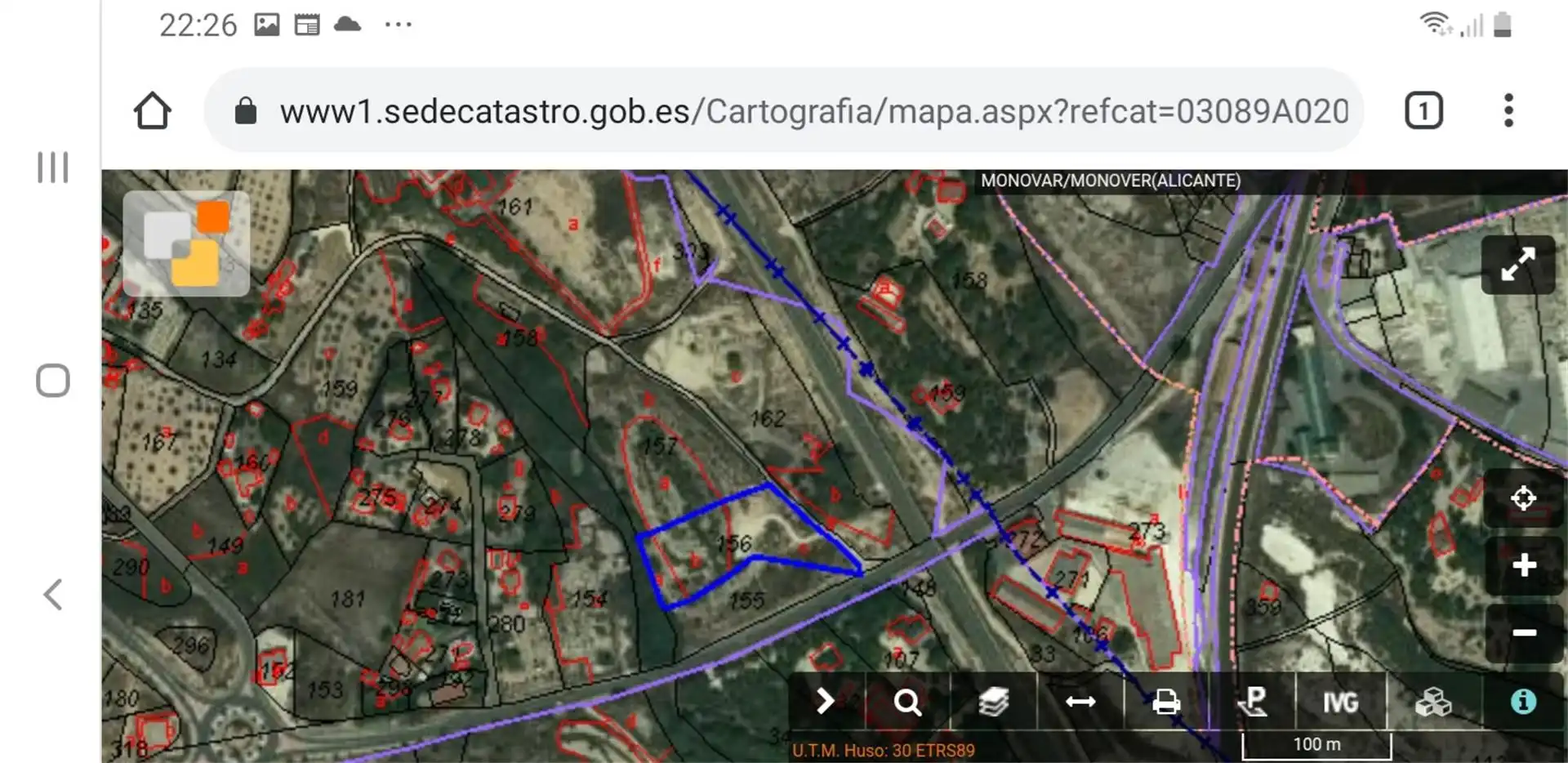
Task: Select the highlighted parcel 156
Action: (x=734, y=543)
